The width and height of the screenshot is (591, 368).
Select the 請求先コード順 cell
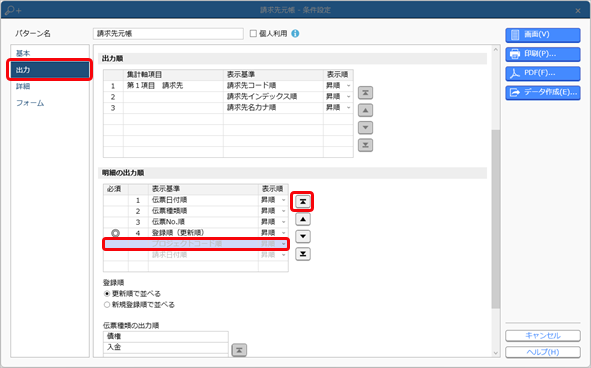(273, 86)
